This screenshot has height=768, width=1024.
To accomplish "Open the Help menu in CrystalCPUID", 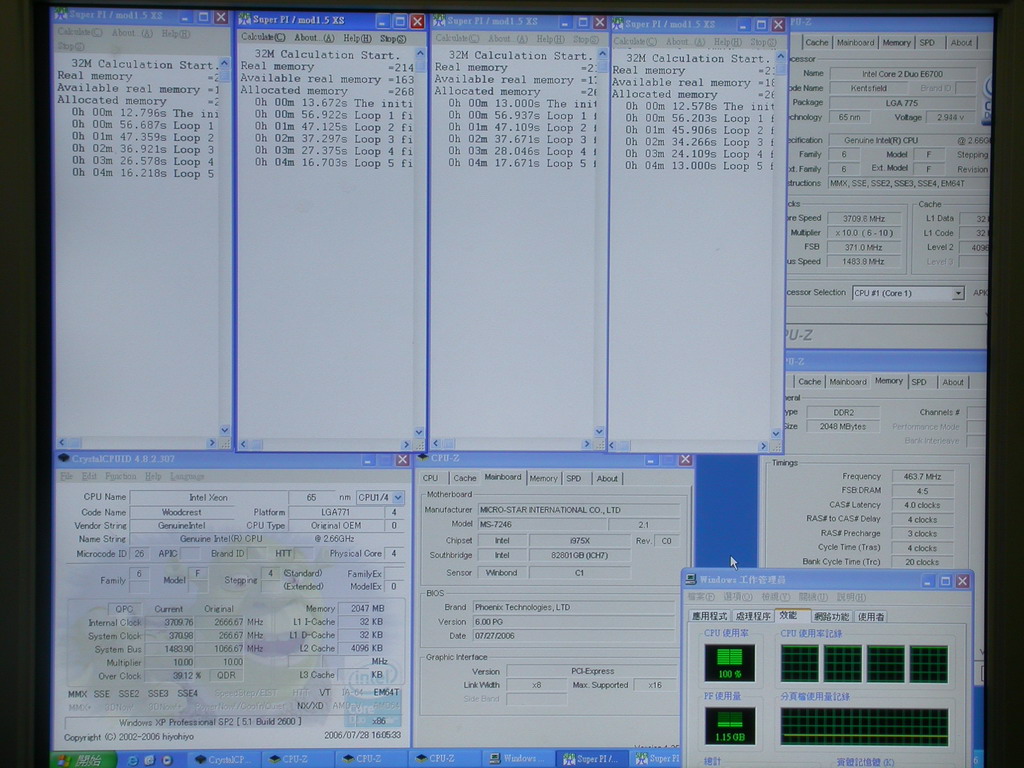I will click(153, 476).
